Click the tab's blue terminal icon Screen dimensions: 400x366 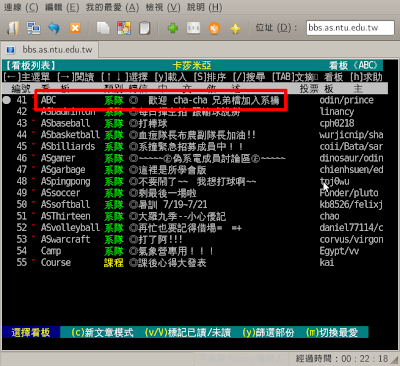coord(11,50)
